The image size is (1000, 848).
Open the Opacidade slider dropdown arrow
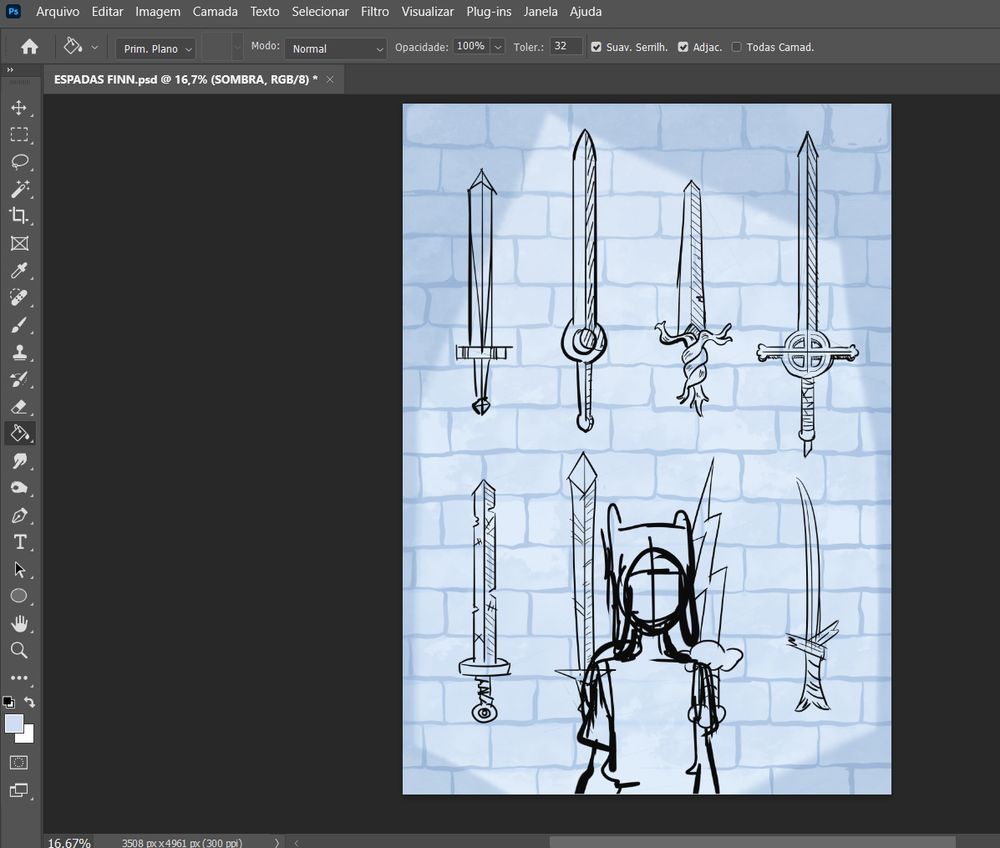pos(497,47)
